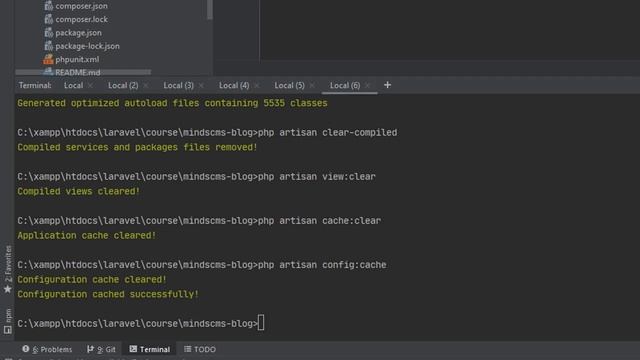Open the Problems tool window
The height and width of the screenshot is (360, 640).
(x=47, y=349)
